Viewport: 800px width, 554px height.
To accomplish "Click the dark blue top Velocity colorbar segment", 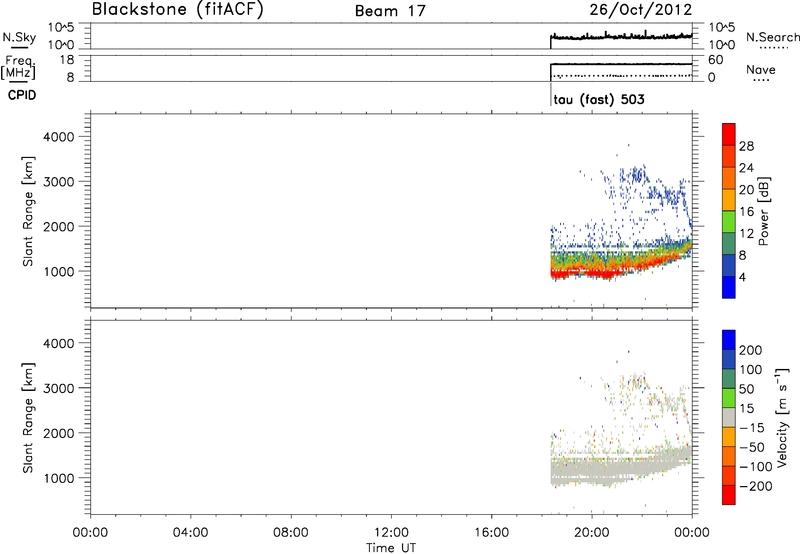I will pyautogui.click(x=729, y=340).
